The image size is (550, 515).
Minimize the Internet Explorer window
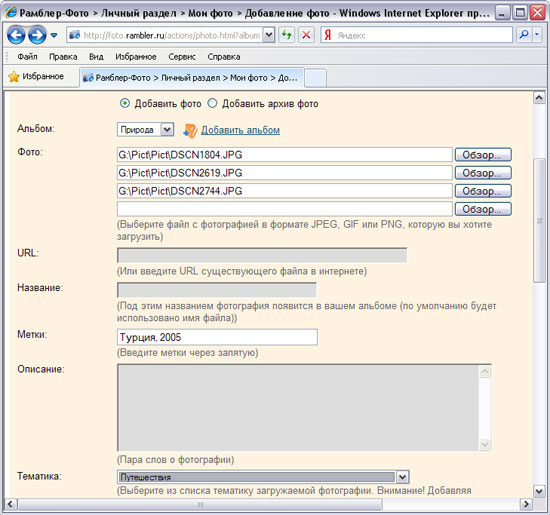[502, 13]
